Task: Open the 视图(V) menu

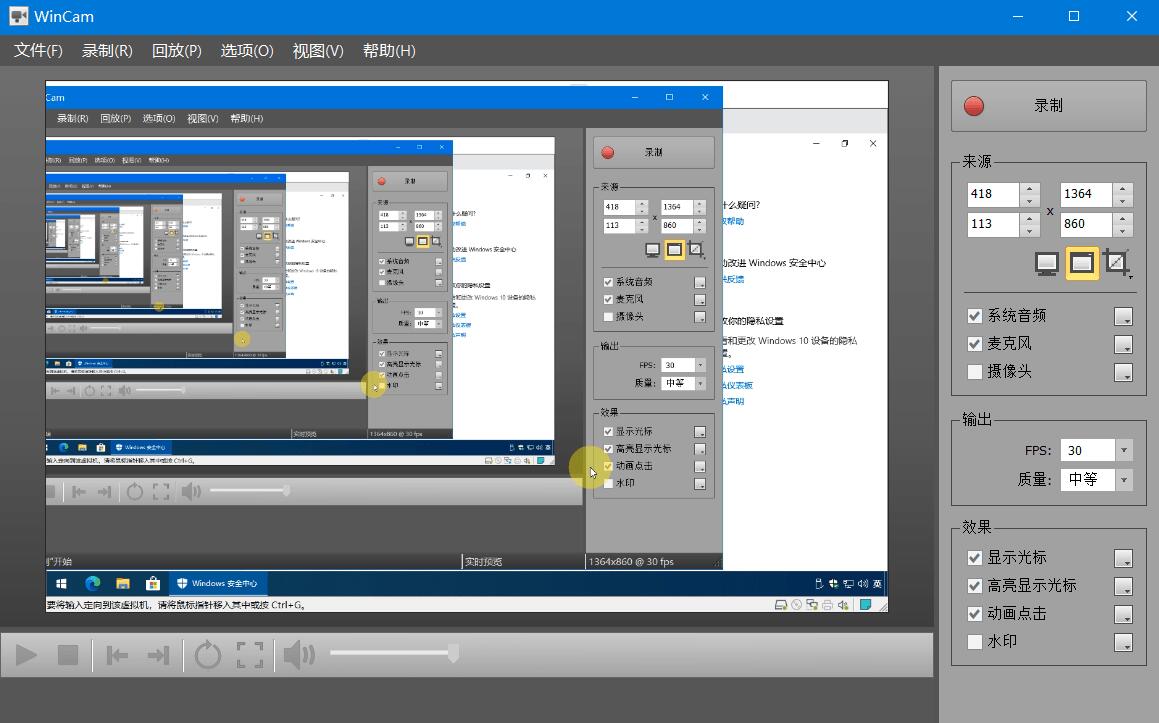Action: (318, 50)
